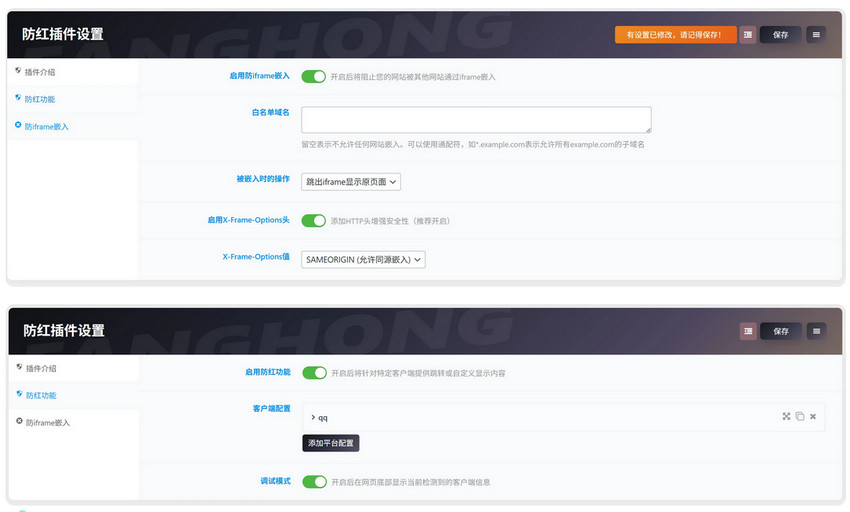Click move icon on the qq row
Screen dimensions: 850x512
point(786,417)
